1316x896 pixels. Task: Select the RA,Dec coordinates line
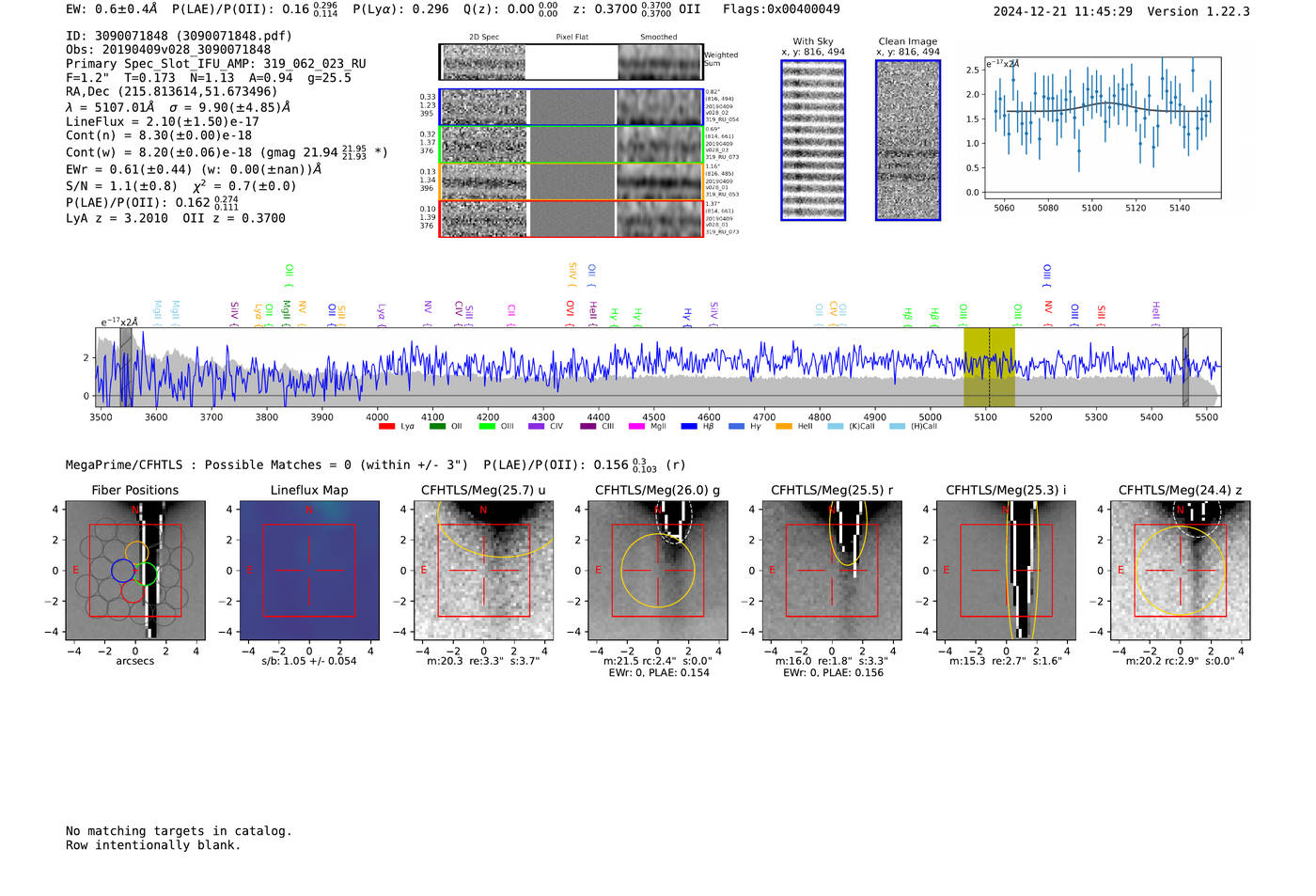pyautogui.click(x=172, y=92)
